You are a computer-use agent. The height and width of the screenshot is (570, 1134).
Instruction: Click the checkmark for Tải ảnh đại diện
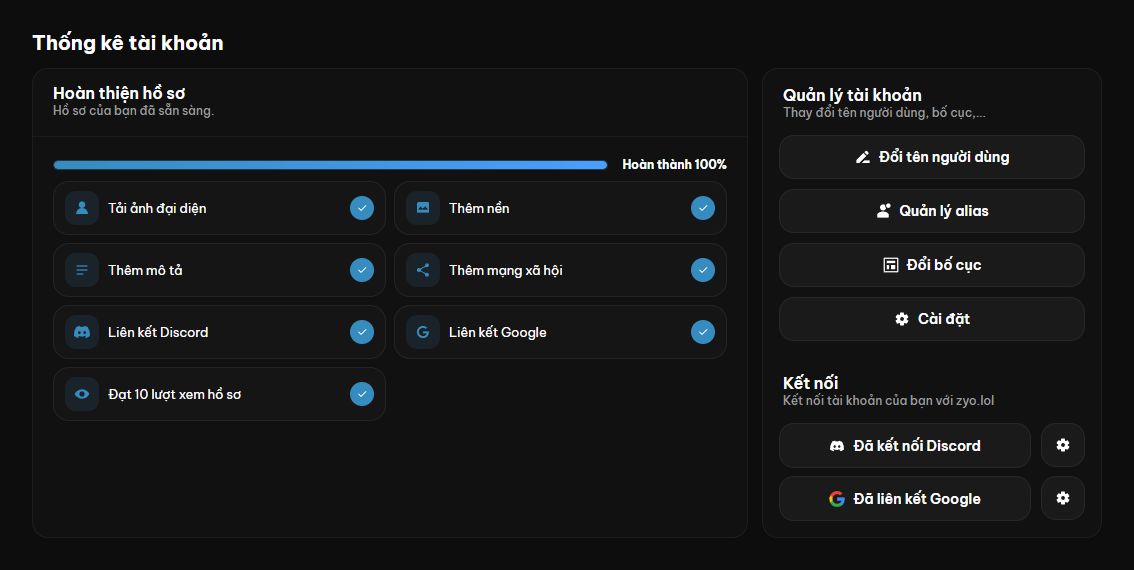click(x=362, y=208)
